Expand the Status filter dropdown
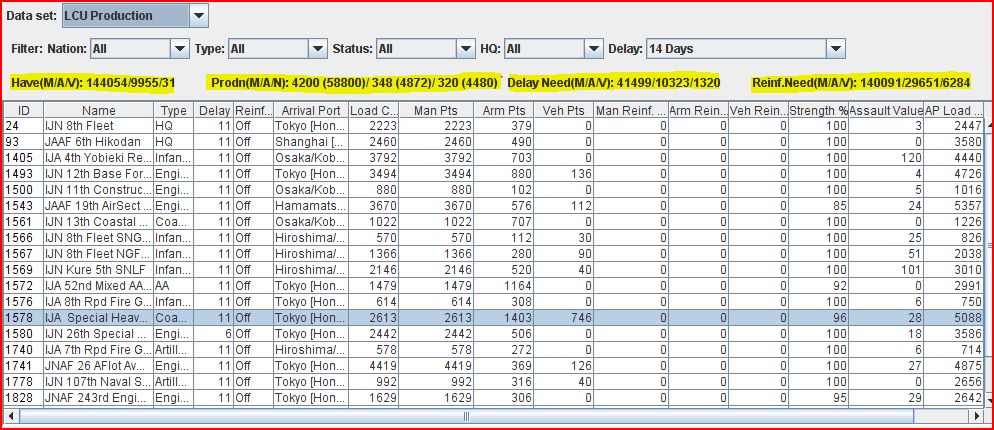 coord(465,48)
